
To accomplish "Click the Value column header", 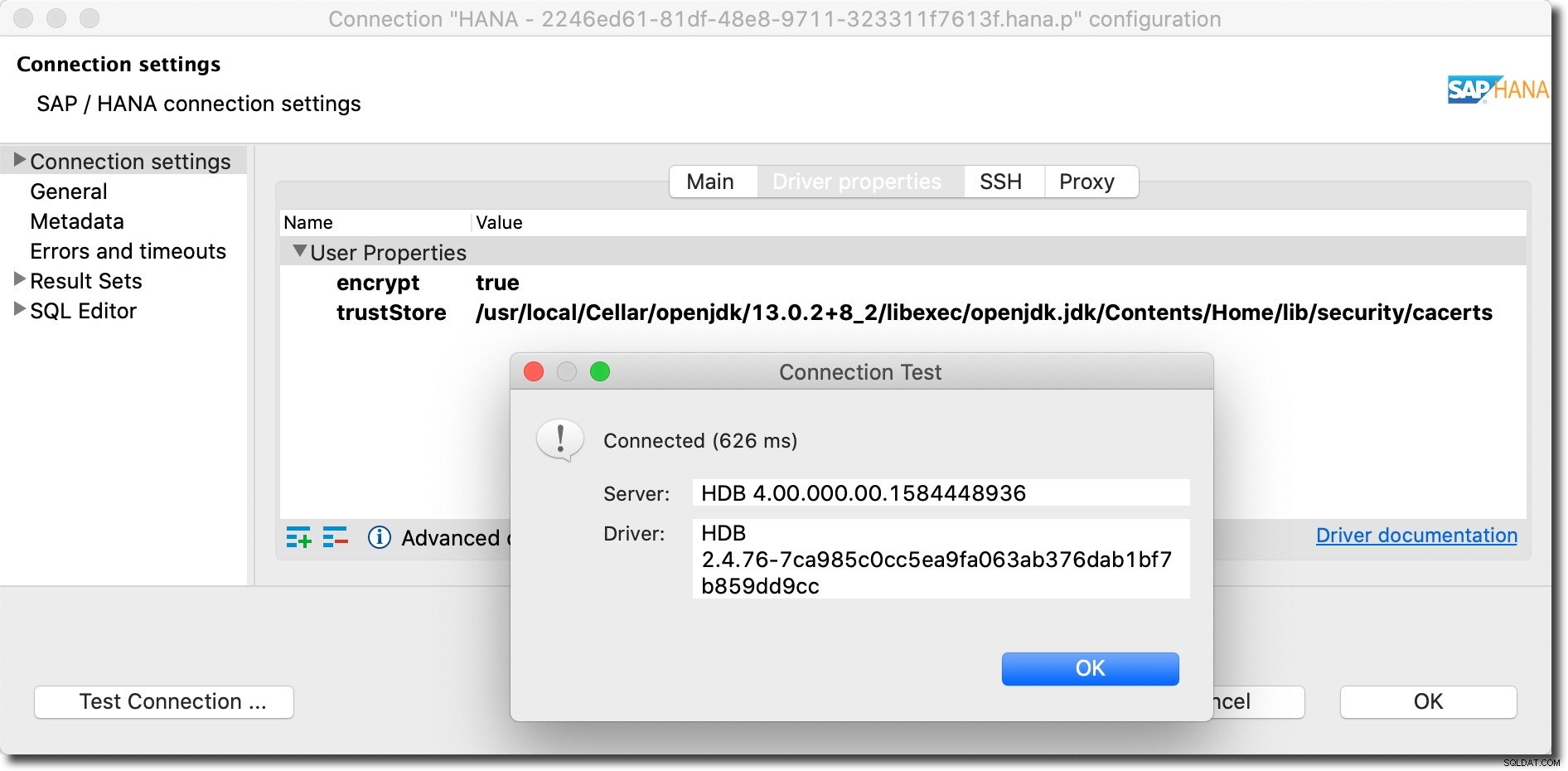I will [x=499, y=222].
